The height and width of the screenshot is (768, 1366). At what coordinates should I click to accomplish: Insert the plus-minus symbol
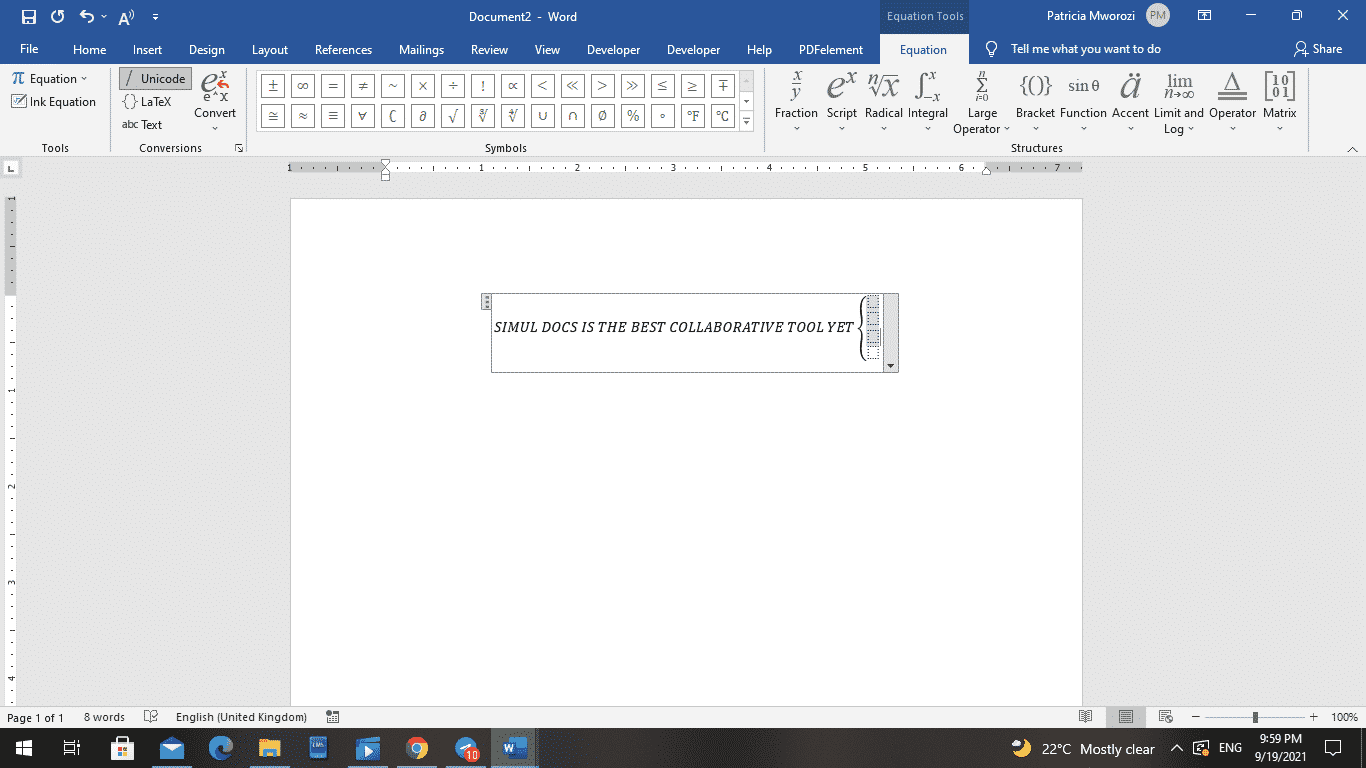272,86
